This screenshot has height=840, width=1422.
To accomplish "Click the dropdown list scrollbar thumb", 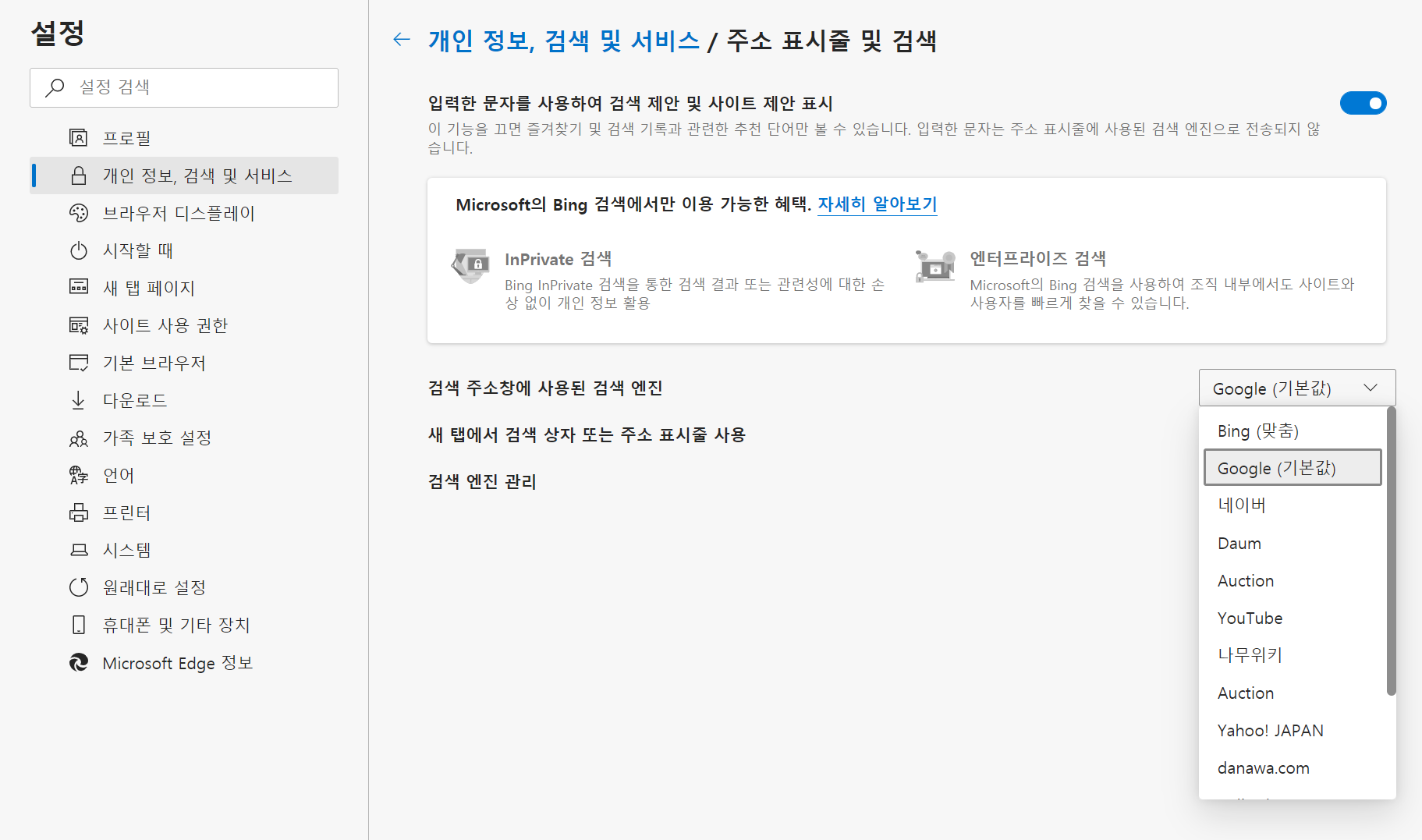I will click(x=1391, y=551).
